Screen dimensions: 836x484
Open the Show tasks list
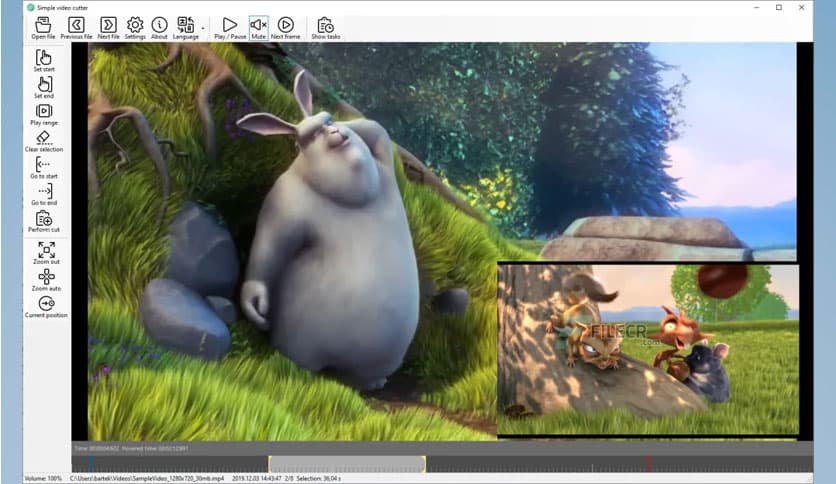coord(325,28)
